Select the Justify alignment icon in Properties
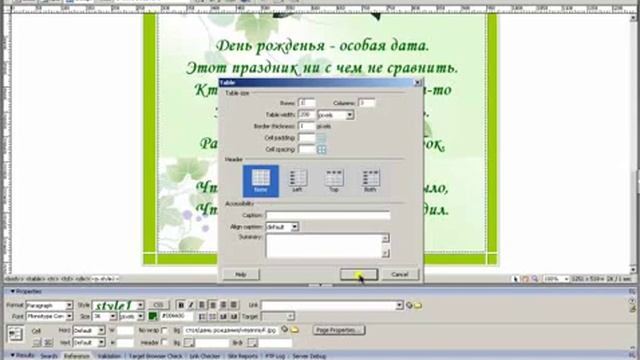The image size is (640, 360). [233, 305]
